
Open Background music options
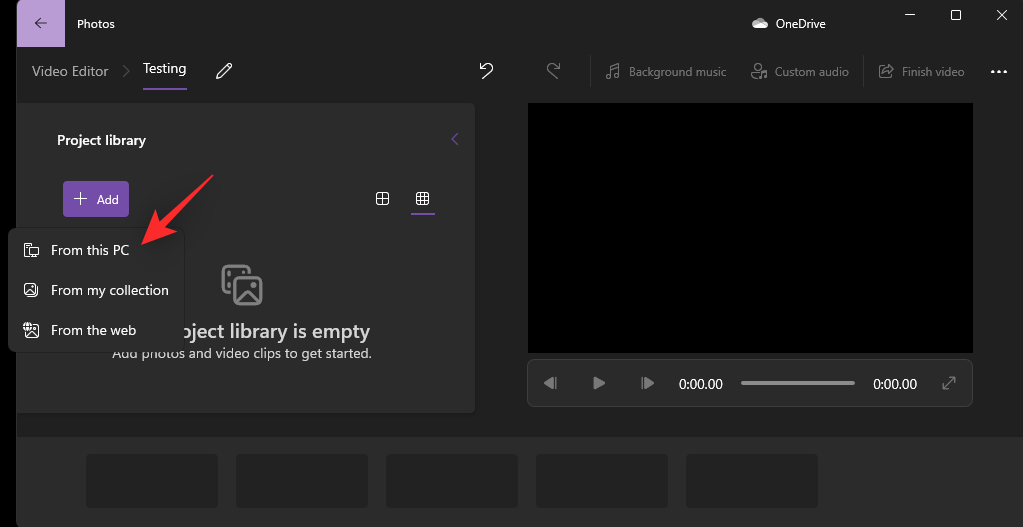point(665,72)
